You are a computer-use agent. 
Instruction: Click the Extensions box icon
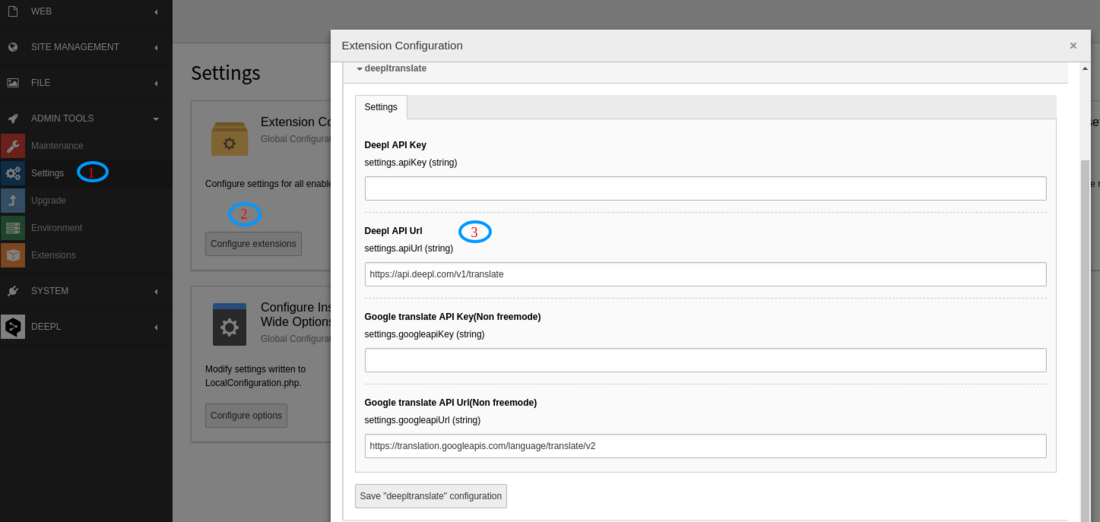pos(13,255)
